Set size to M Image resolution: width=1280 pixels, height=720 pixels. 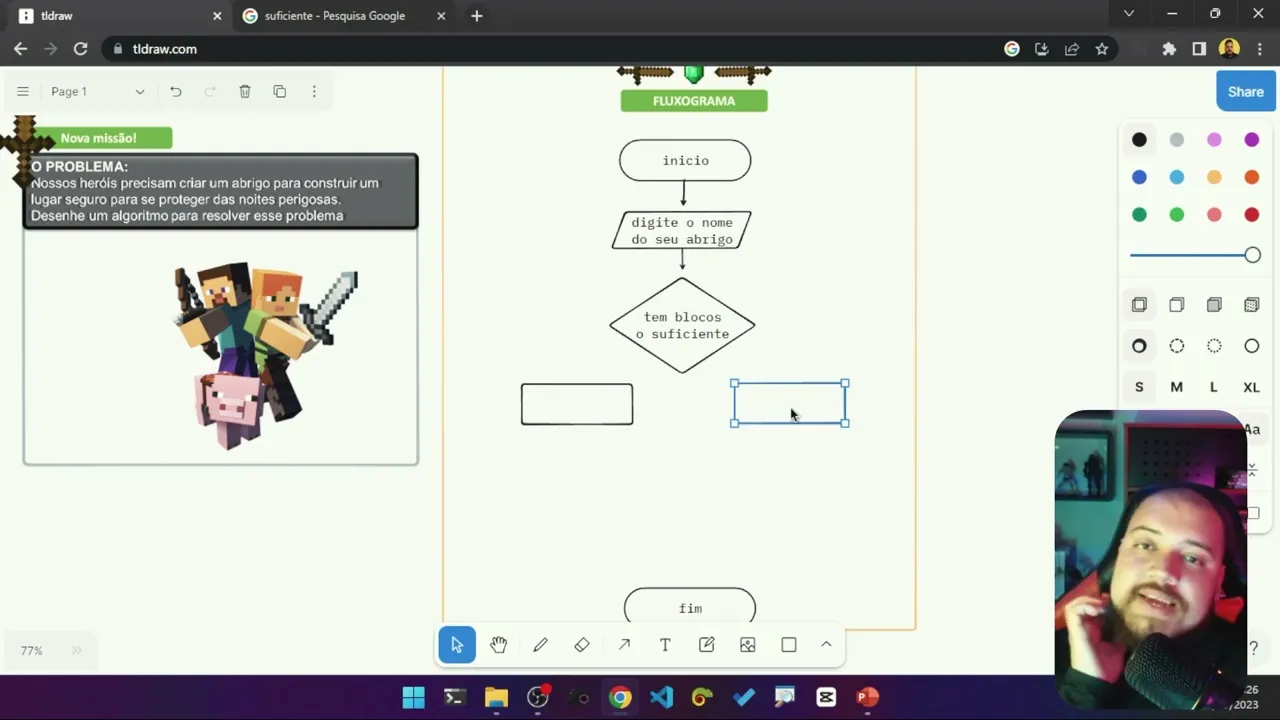coord(1177,387)
